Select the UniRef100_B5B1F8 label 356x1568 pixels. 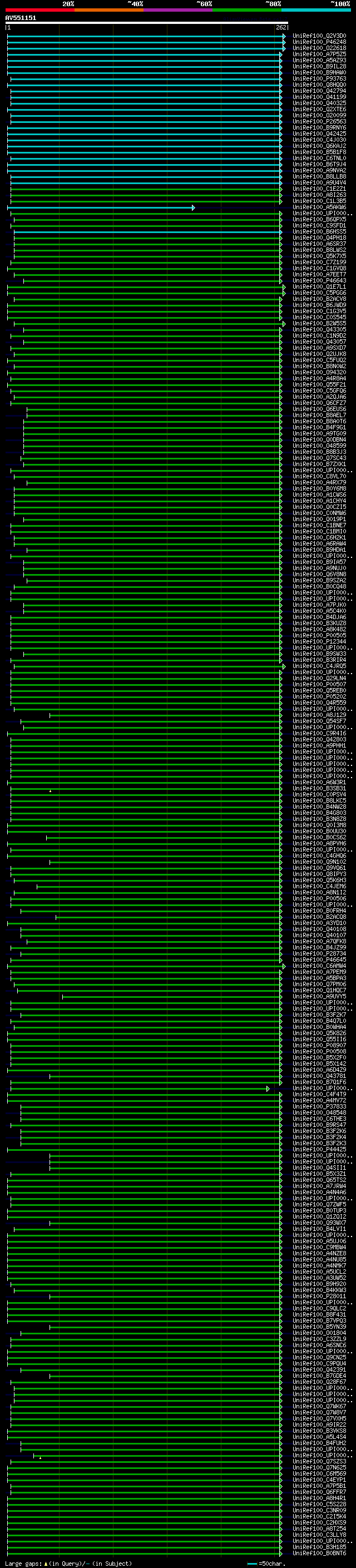click(x=319, y=152)
